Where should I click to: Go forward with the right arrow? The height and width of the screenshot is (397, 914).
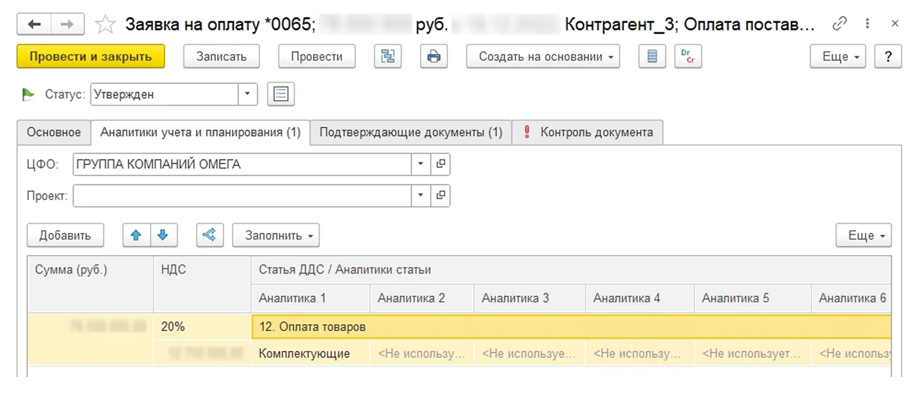tap(68, 24)
